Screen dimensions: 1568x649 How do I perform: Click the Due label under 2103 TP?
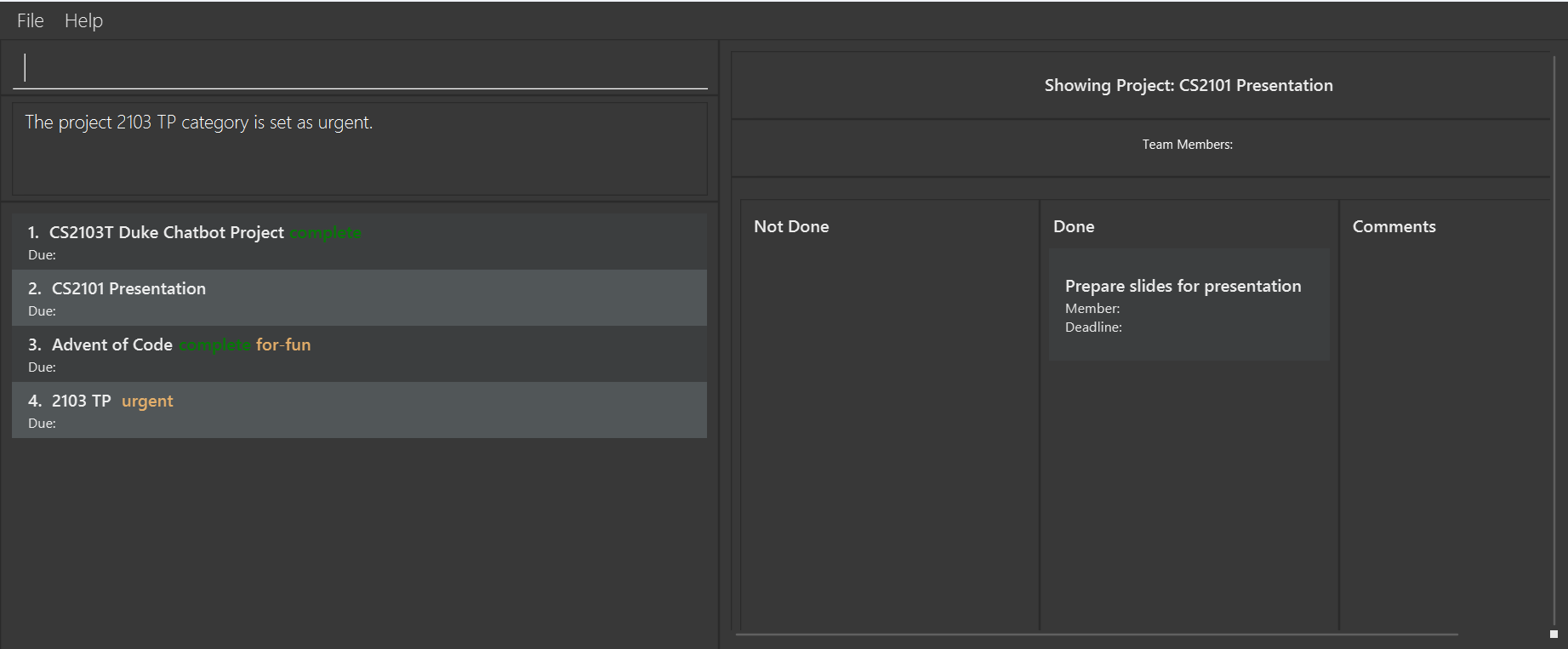[42, 423]
